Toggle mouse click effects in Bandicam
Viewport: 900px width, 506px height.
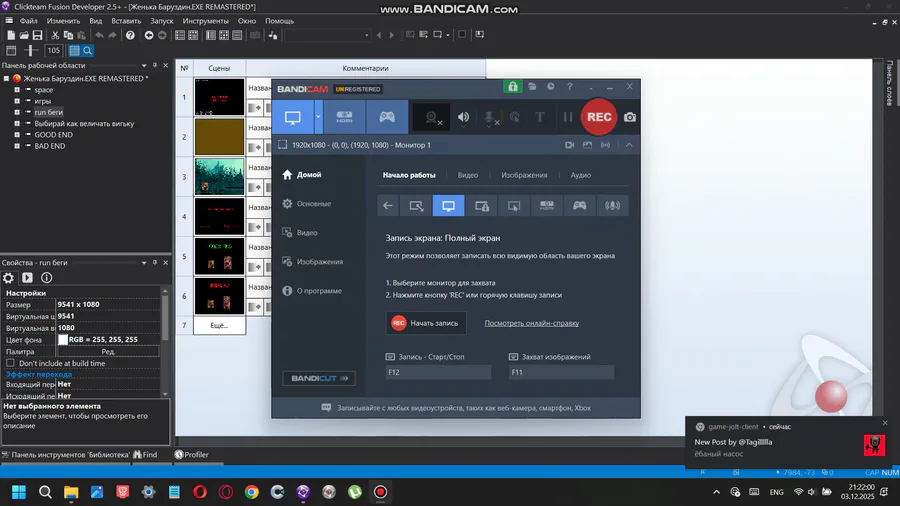point(515,117)
